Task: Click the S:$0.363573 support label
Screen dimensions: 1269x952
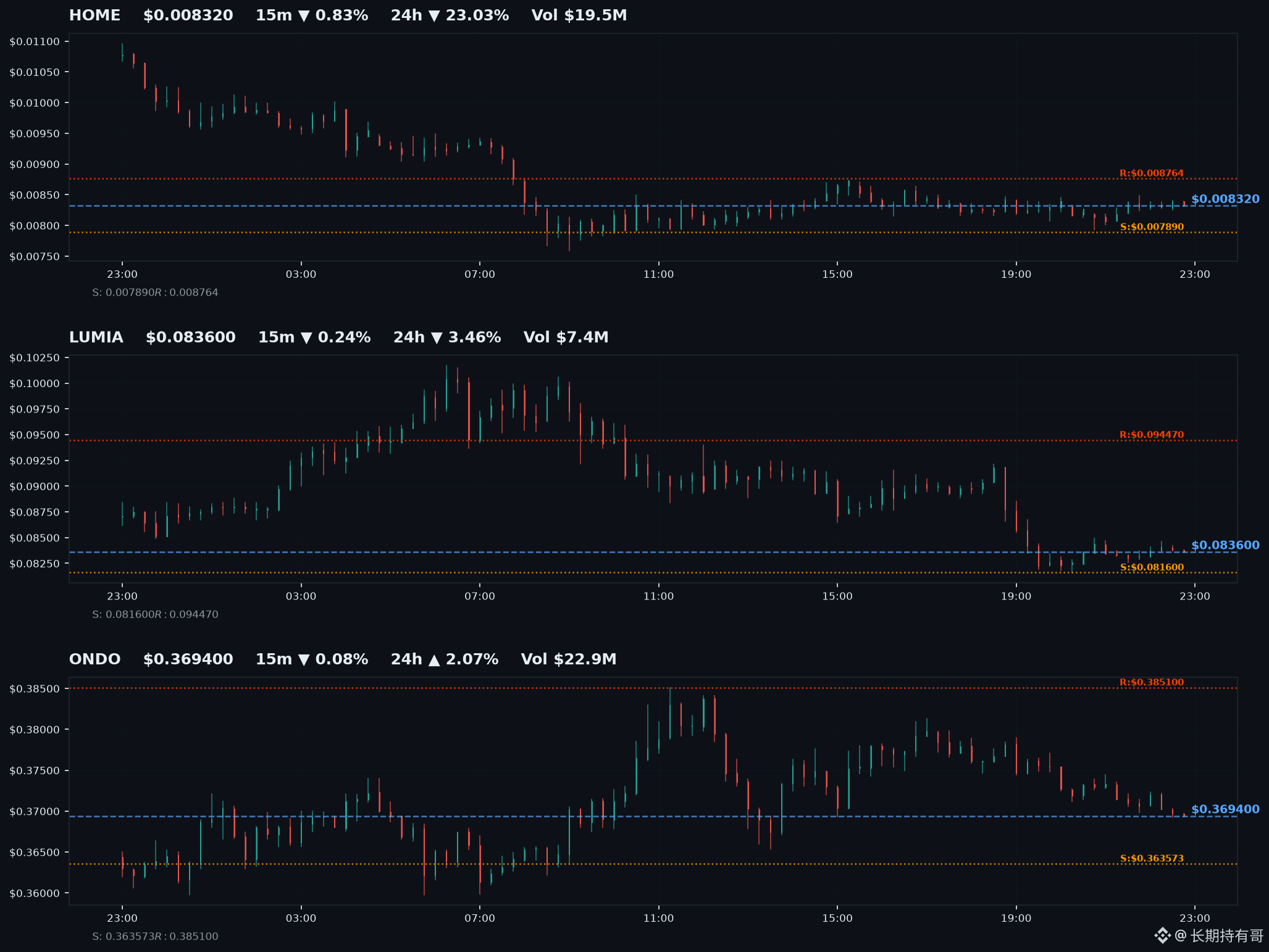Action: (1152, 859)
